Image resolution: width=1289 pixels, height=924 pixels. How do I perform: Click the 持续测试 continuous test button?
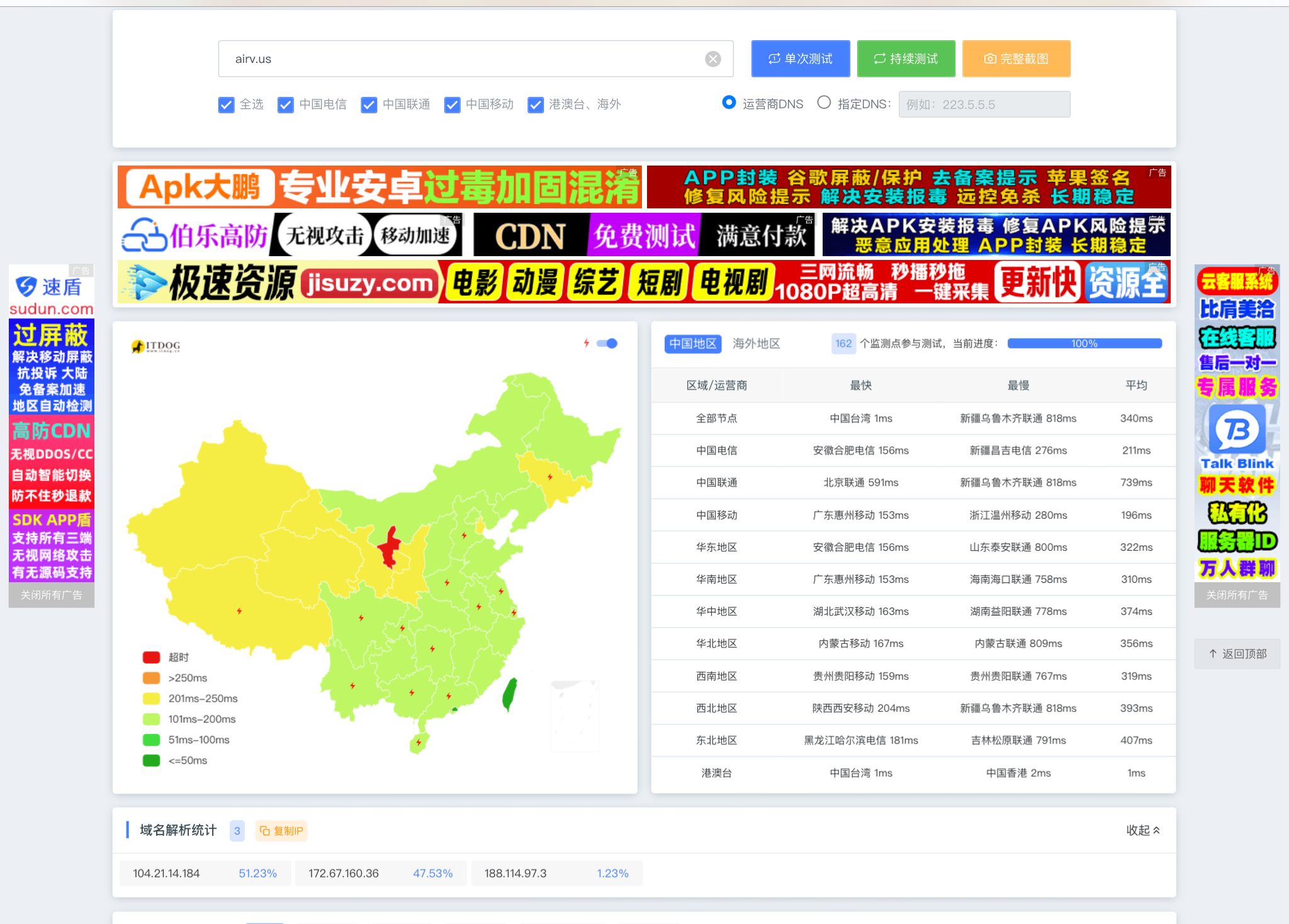pyautogui.click(x=906, y=59)
